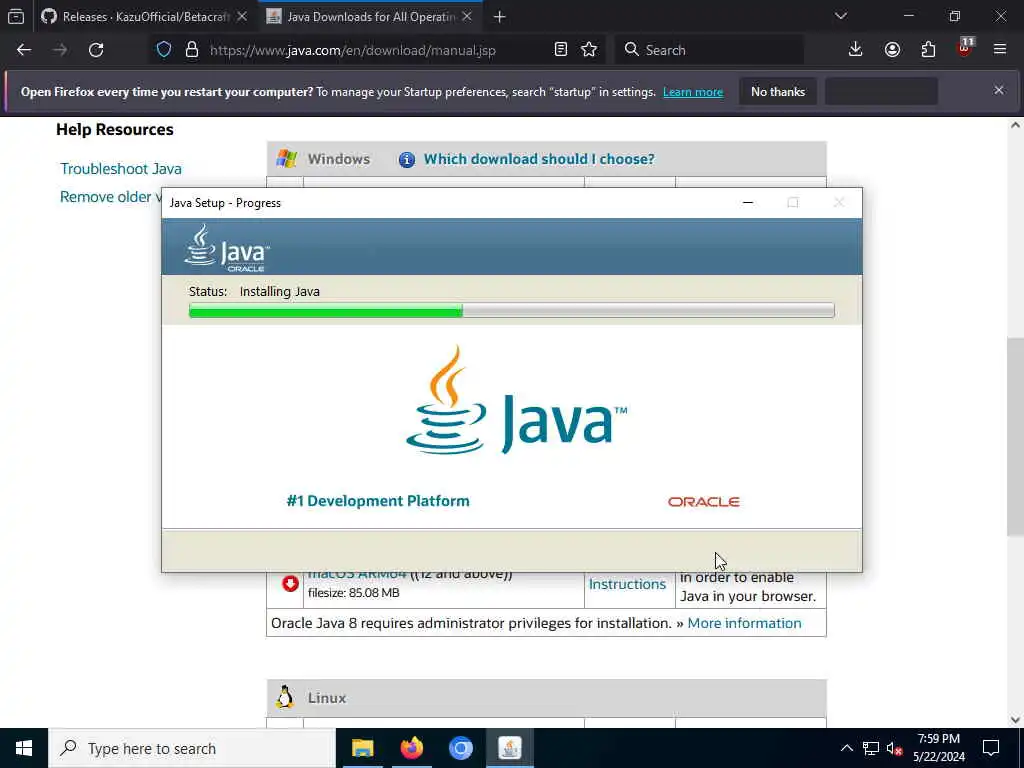Click the Help Resources heading
1024x768 pixels.
coord(115,130)
